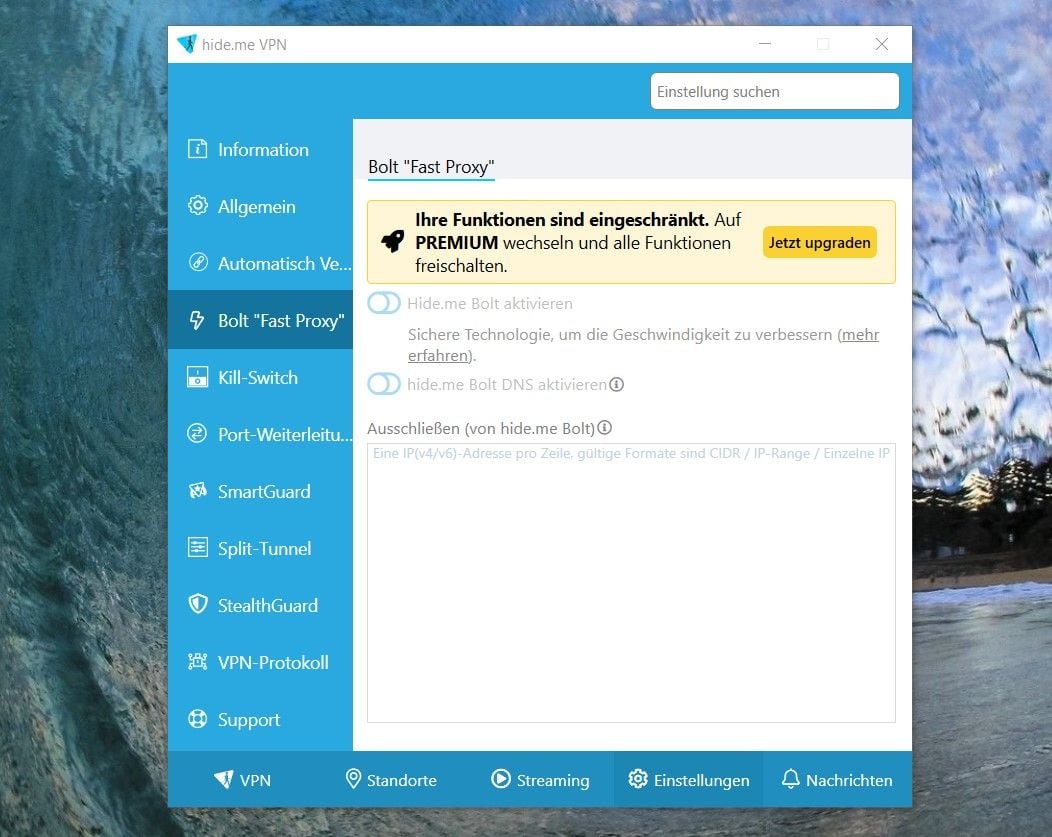This screenshot has width=1052, height=837.
Task: Toggle the hide.me Bolt DNS aktivieren switch
Action: [384, 384]
